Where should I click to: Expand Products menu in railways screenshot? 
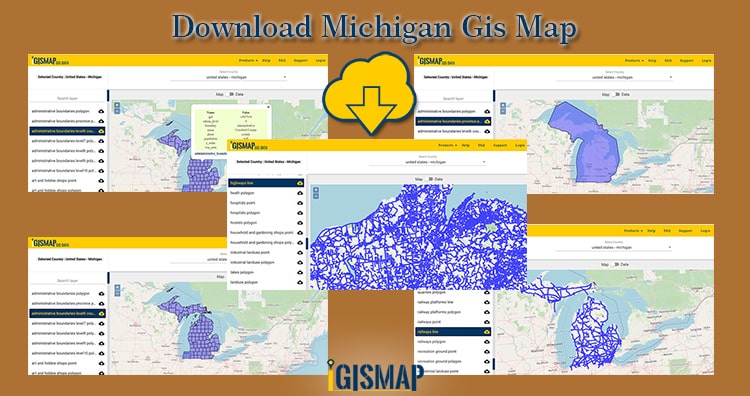(x=632, y=231)
